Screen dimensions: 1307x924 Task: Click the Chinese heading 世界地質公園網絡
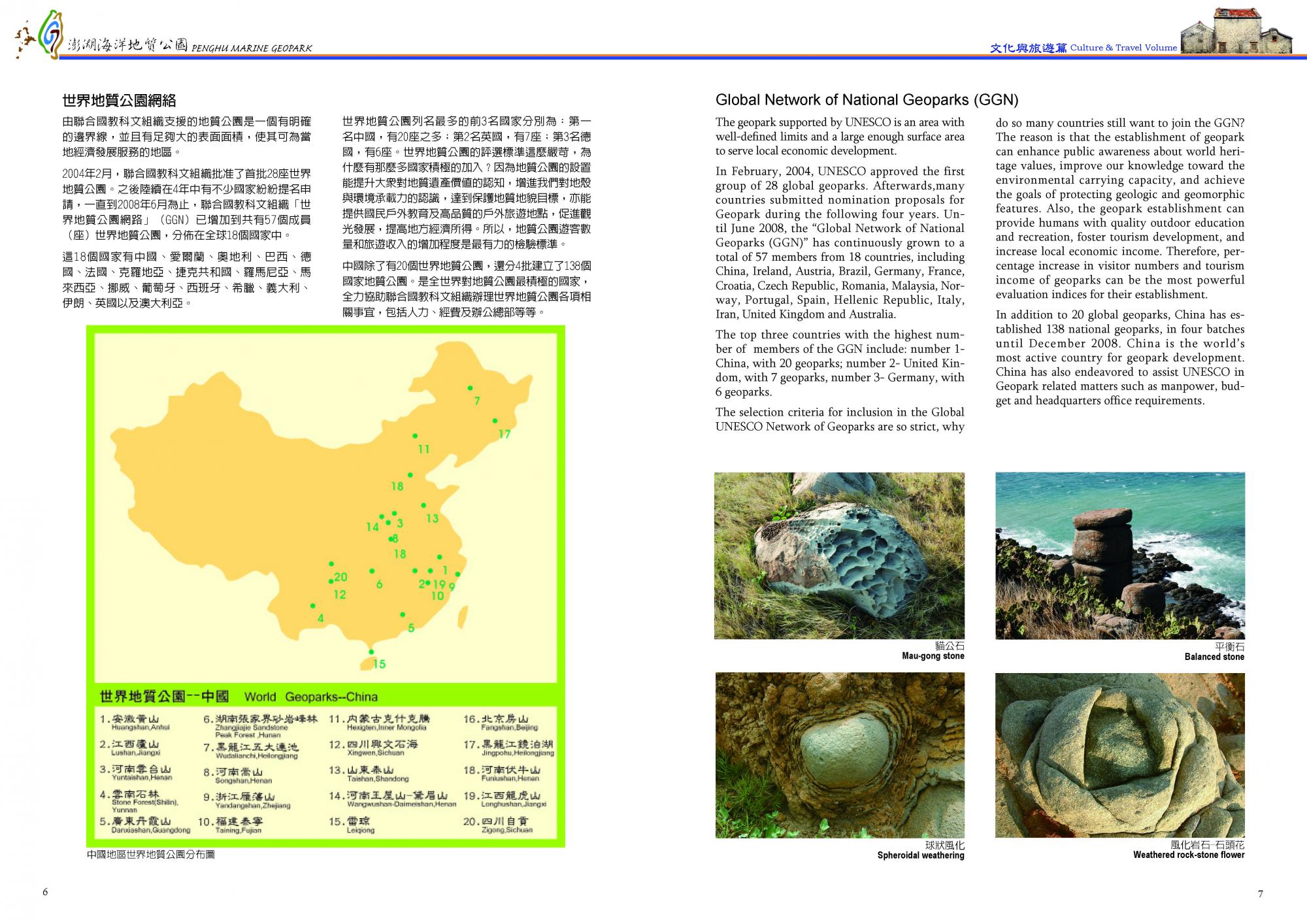119,101
